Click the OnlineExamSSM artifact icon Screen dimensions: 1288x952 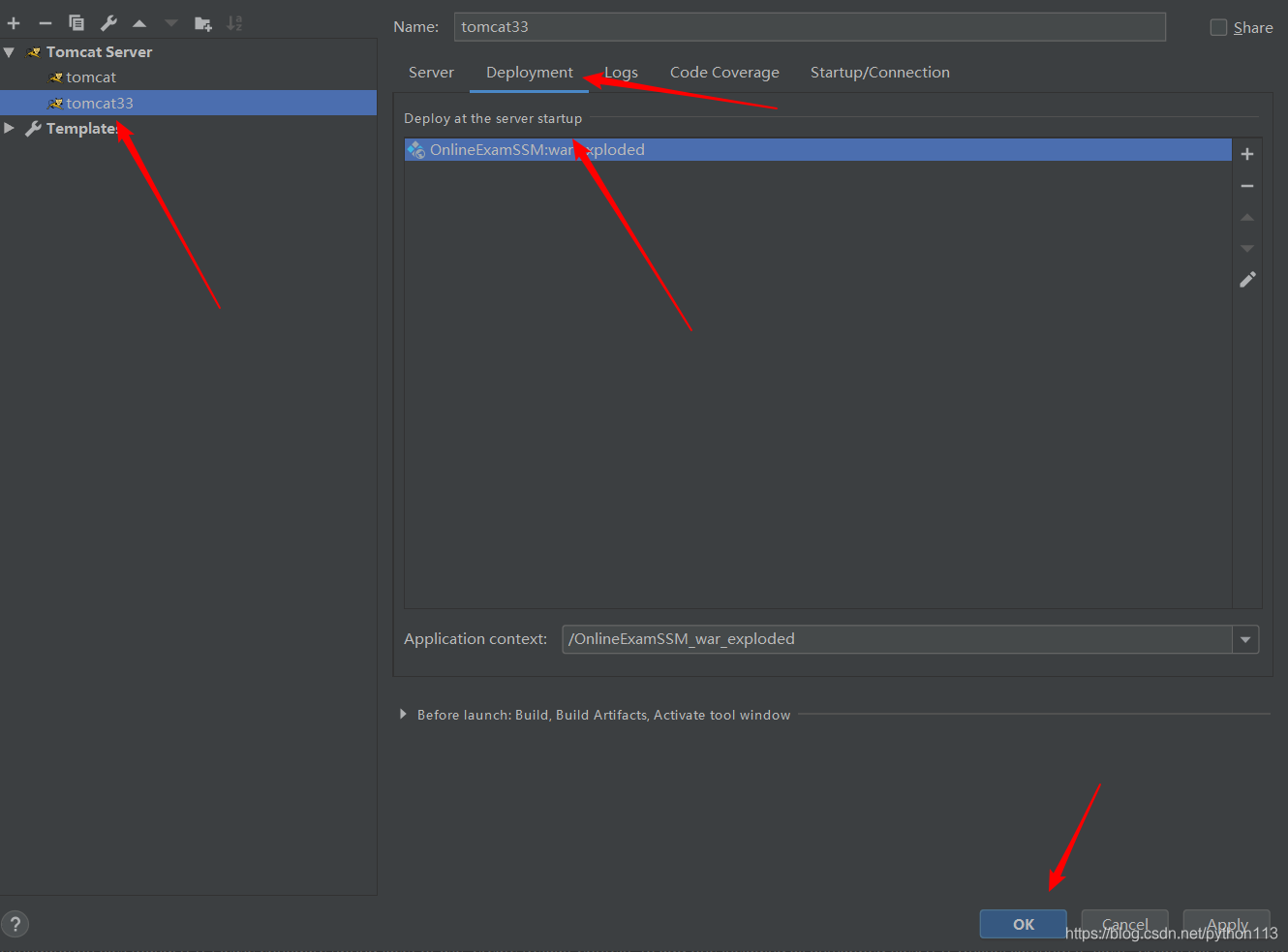(416, 149)
